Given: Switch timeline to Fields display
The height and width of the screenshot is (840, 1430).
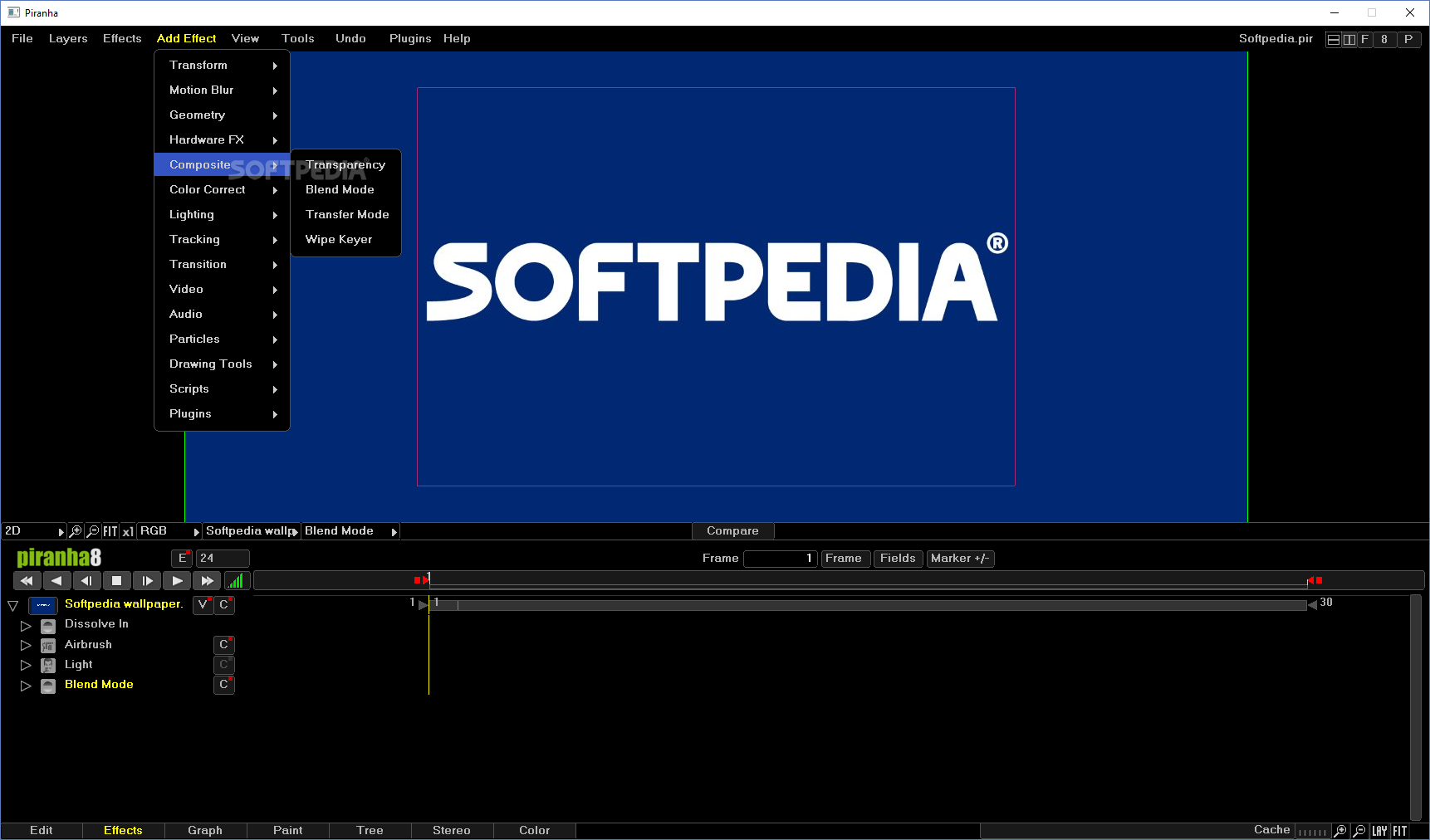Looking at the screenshot, I should [898, 559].
